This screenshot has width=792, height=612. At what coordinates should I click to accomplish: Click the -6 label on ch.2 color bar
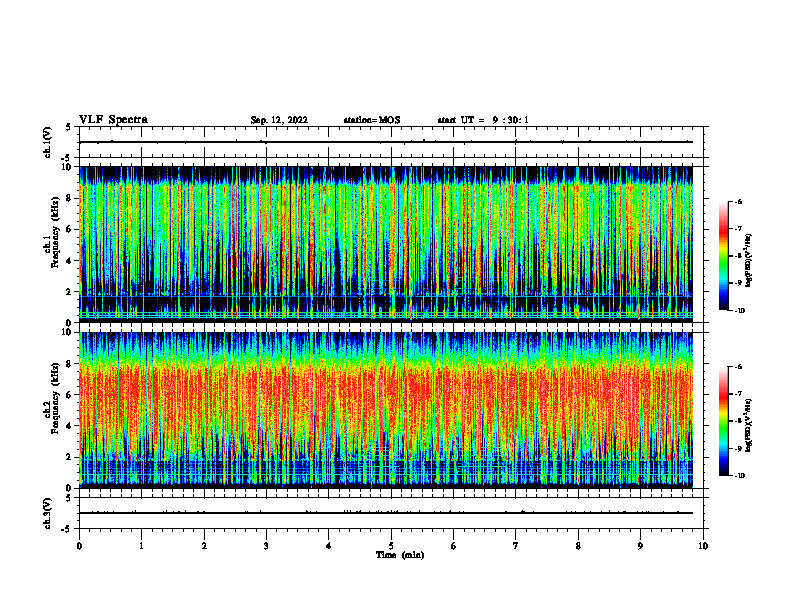coord(739,367)
